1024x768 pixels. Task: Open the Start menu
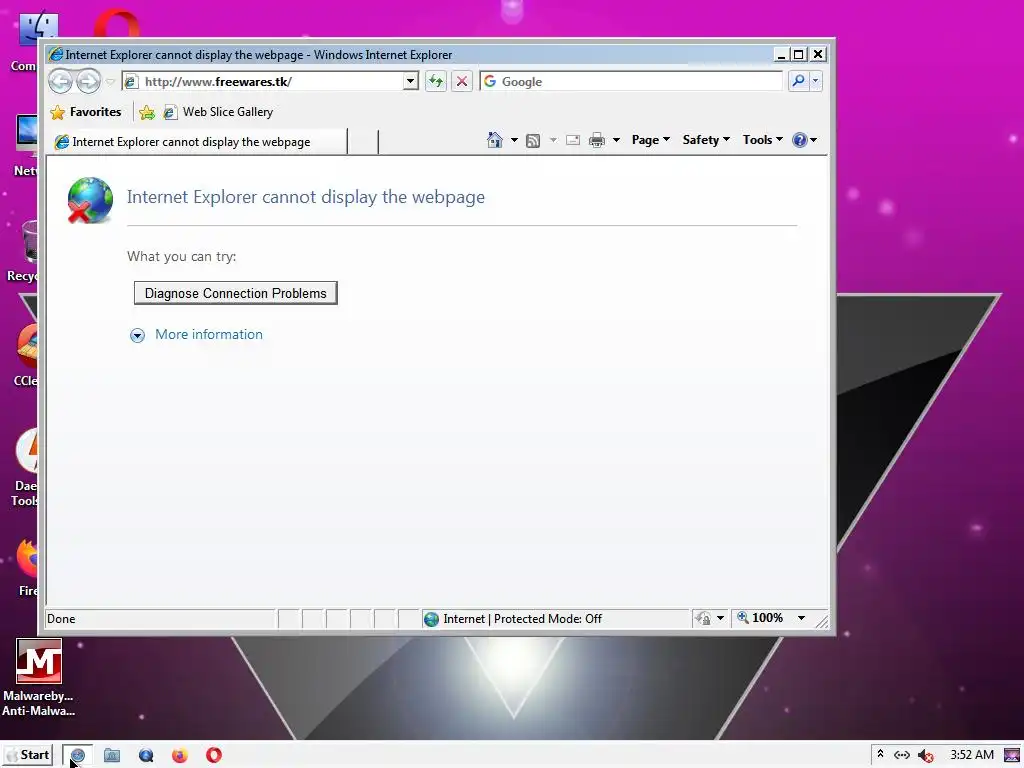tap(28, 755)
